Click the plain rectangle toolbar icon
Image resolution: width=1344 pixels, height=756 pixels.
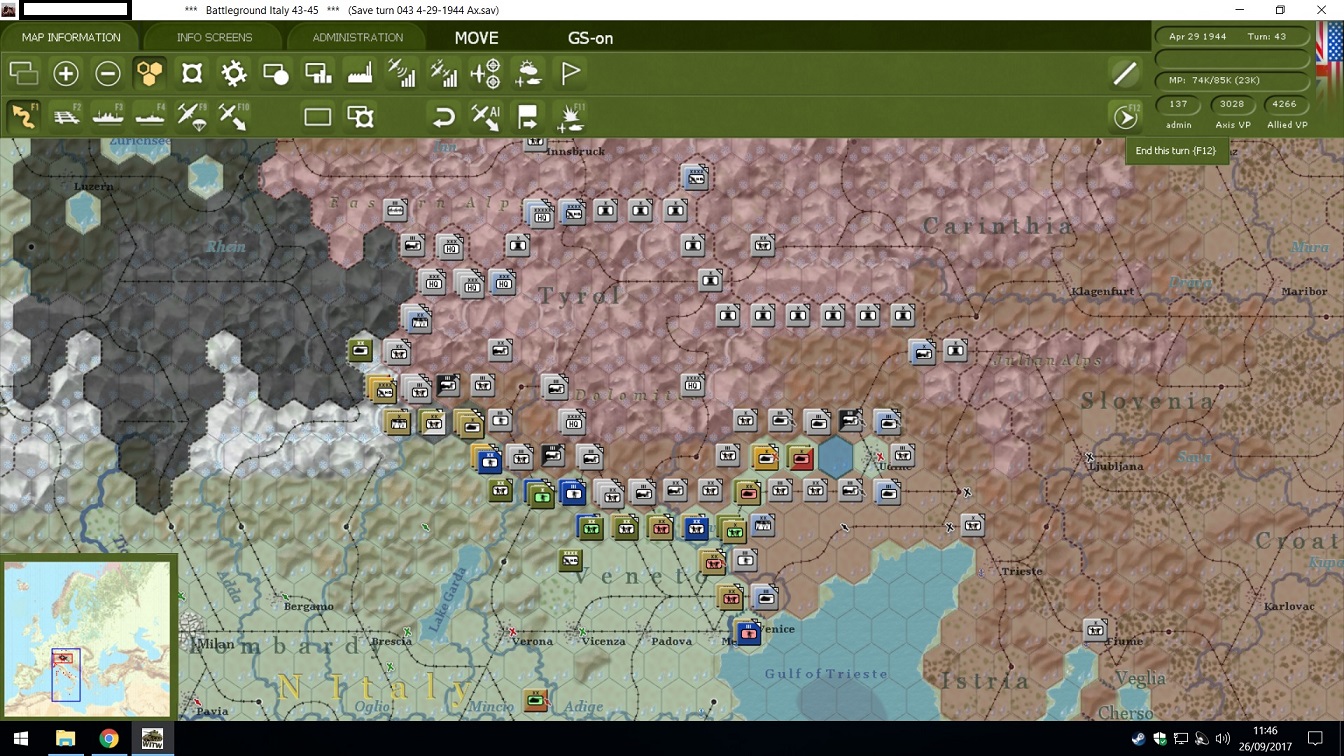coord(318,117)
